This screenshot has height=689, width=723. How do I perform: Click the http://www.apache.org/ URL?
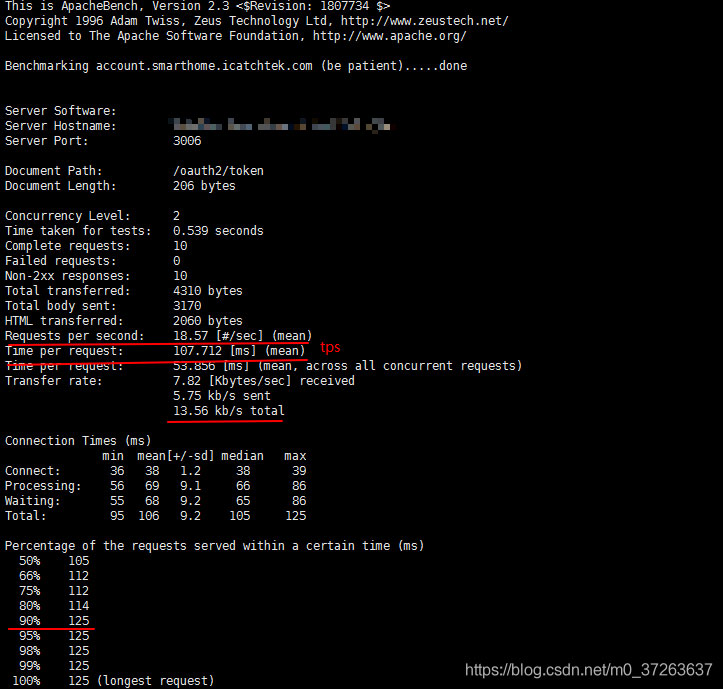389,36
